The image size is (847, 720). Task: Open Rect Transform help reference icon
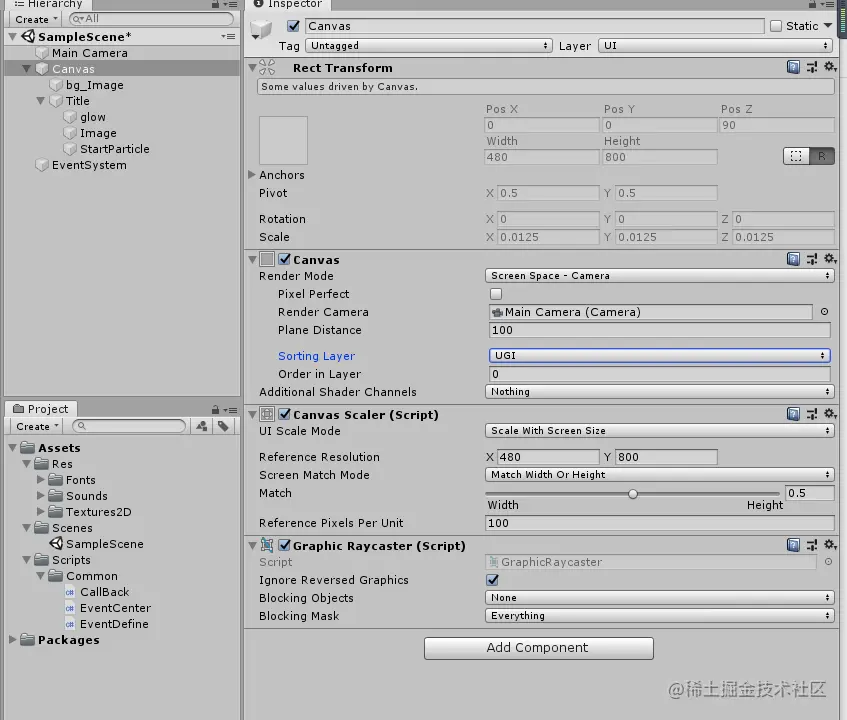click(x=793, y=68)
